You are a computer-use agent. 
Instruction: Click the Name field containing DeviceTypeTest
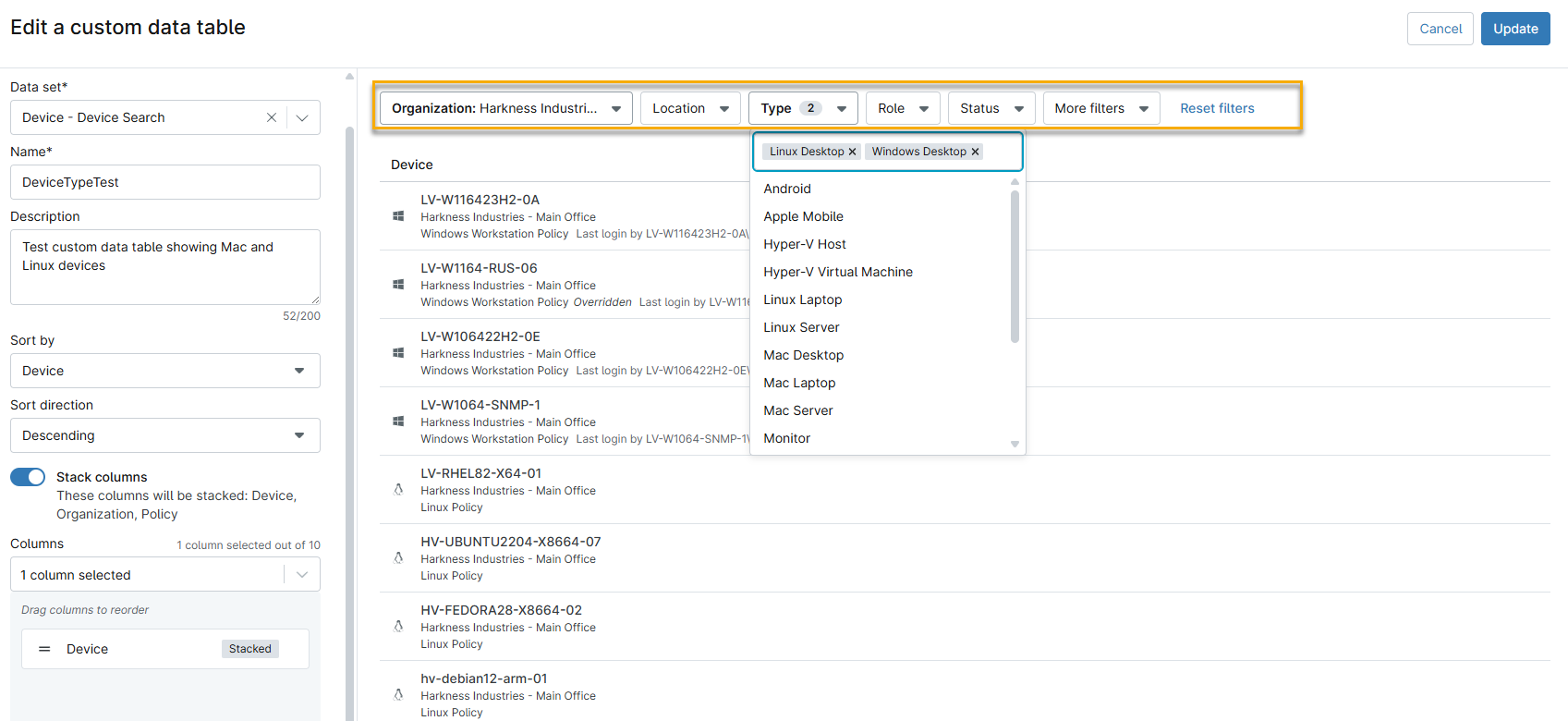tap(164, 182)
